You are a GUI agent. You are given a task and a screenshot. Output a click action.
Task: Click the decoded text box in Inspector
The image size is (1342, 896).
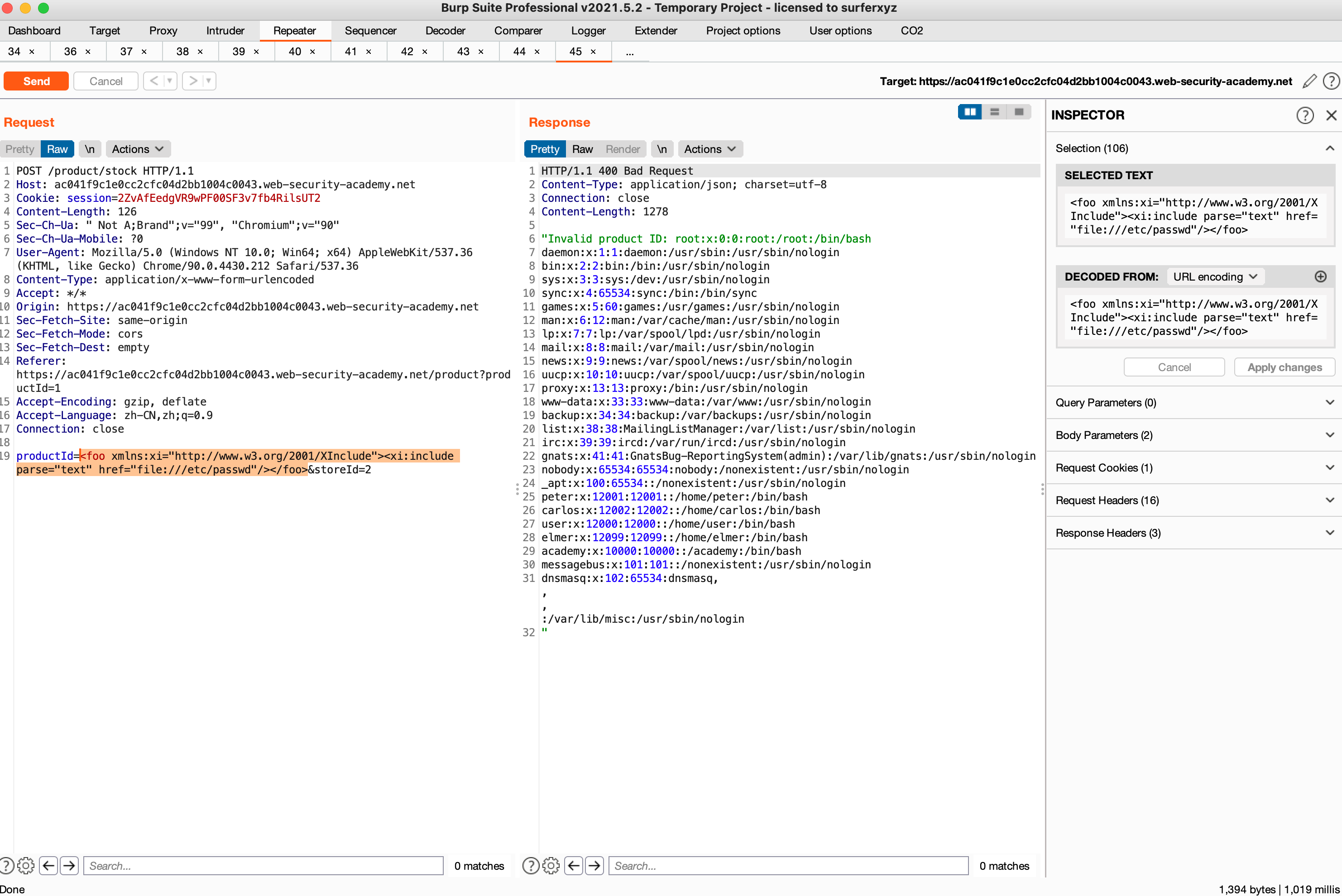tap(1194, 318)
